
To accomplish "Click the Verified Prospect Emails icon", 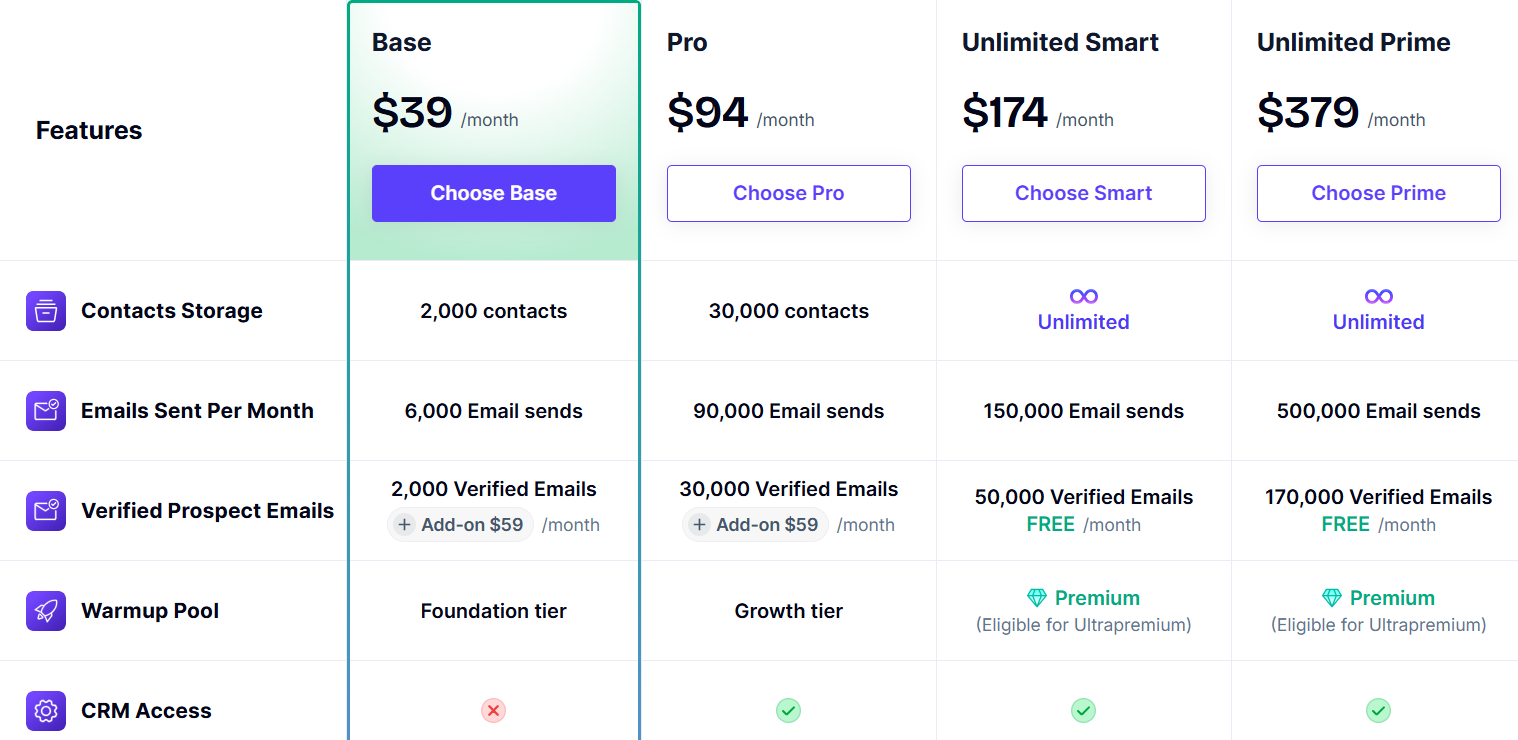I will tap(45, 510).
